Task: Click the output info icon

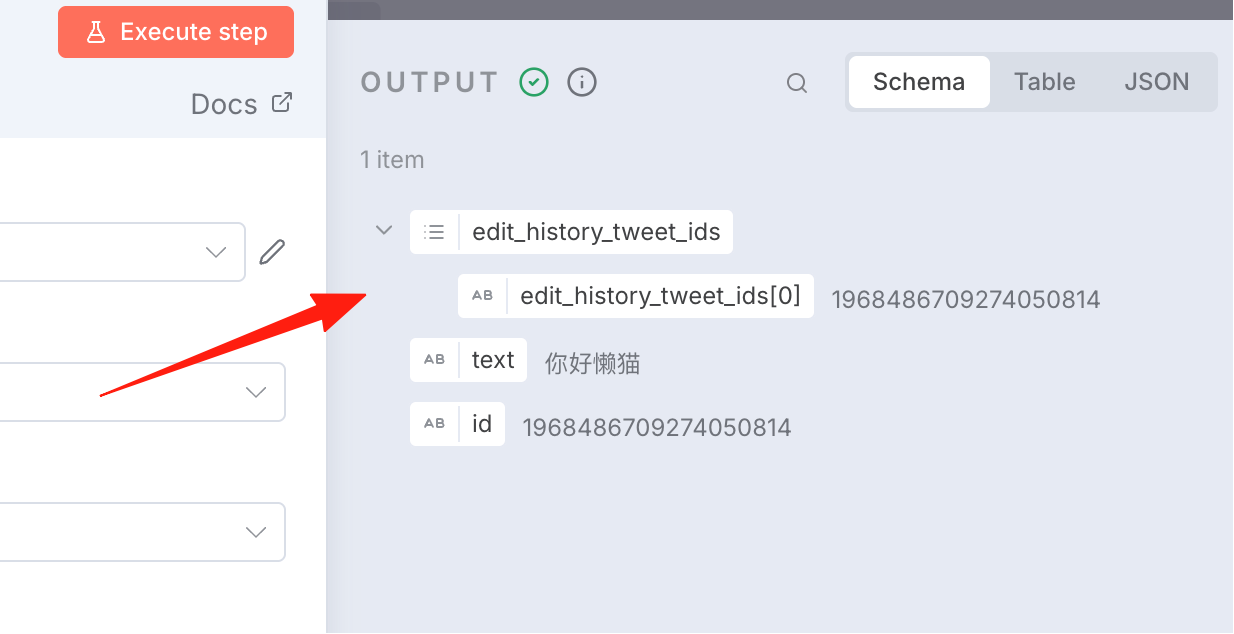Action: (x=582, y=82)
